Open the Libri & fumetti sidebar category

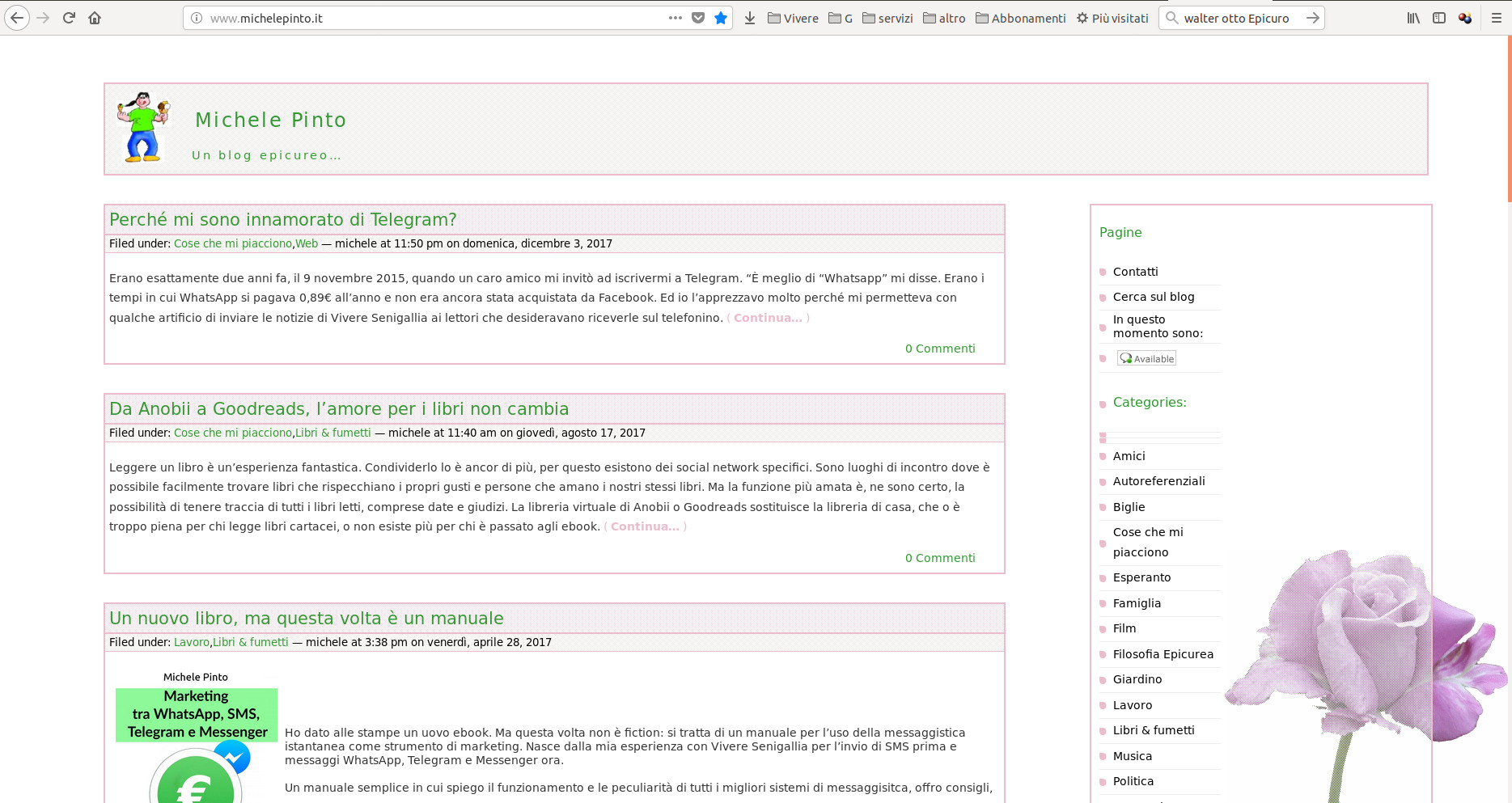click(1154, 730)
